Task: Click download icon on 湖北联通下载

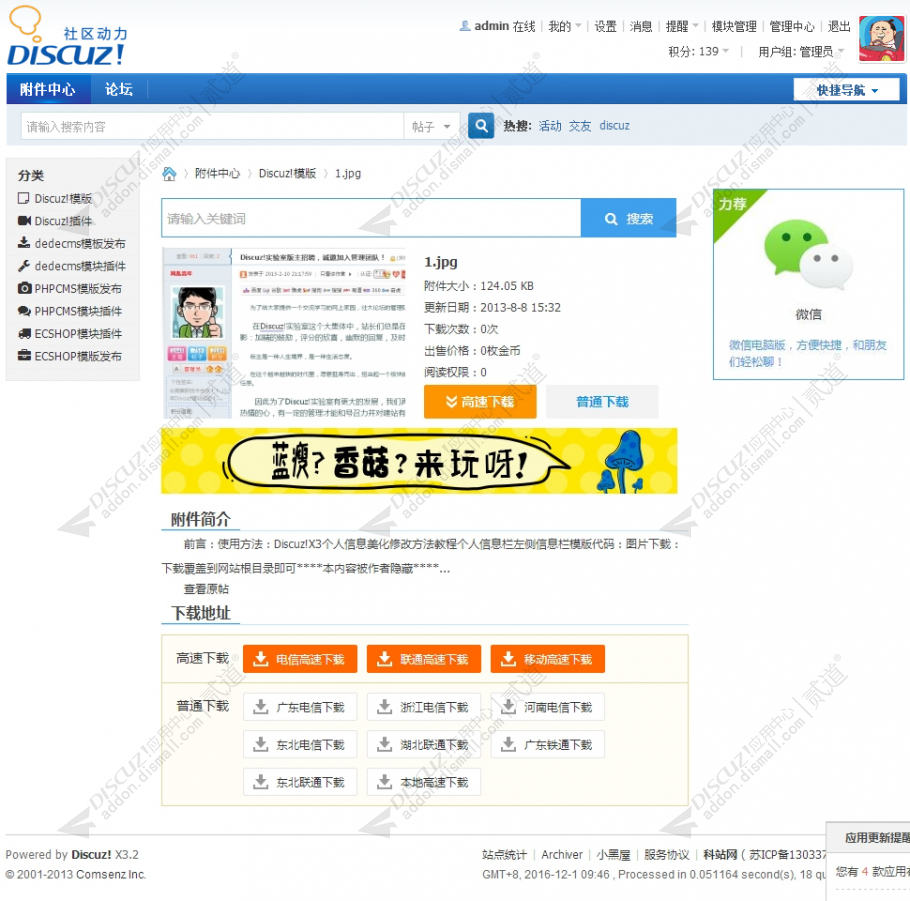Action: pyautogui.click(x=385, y=744)
